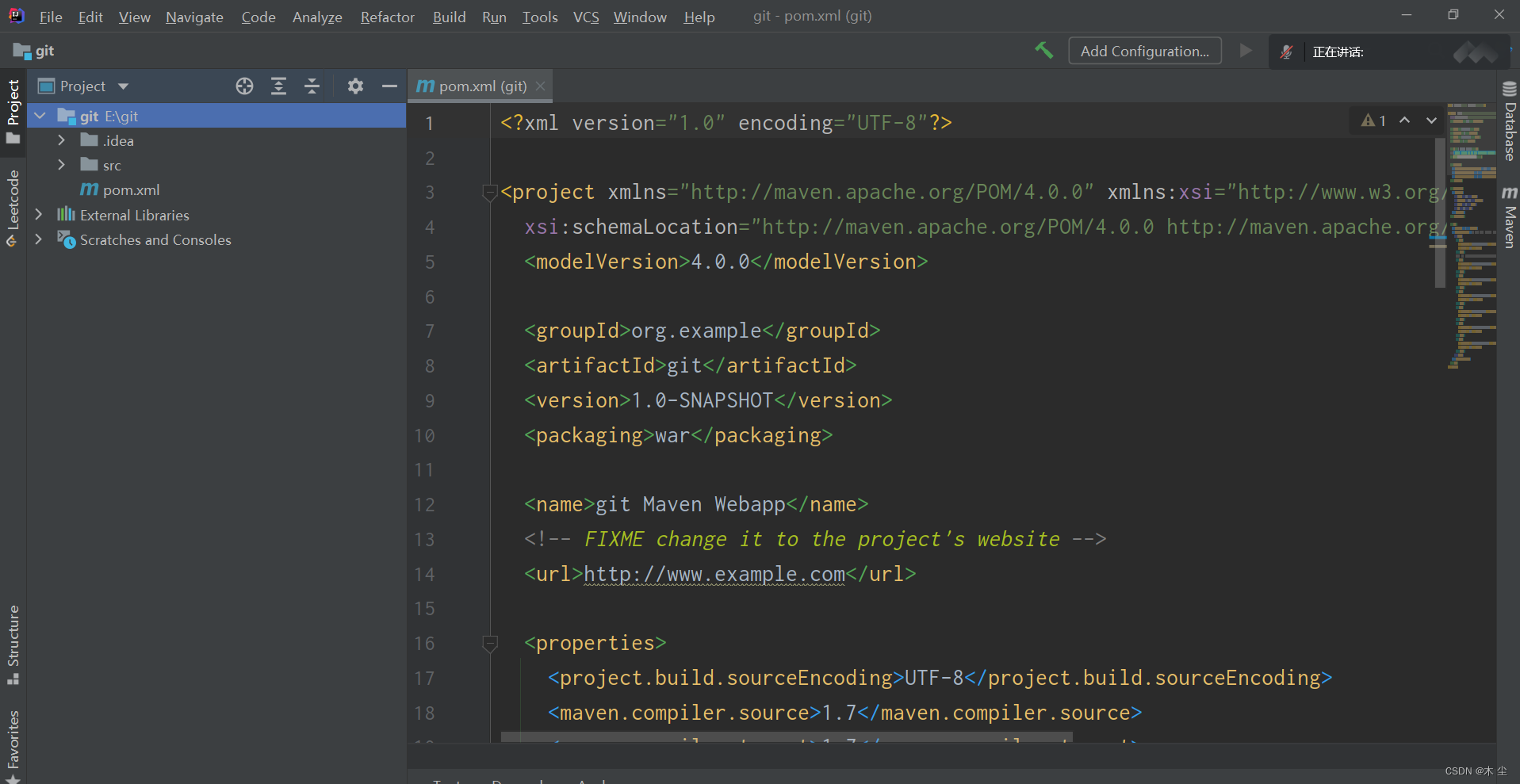Screen dimensions: 1520x784
Task: Open the Refactor menu
Action: pyautogui.click(x=387, y=17)
